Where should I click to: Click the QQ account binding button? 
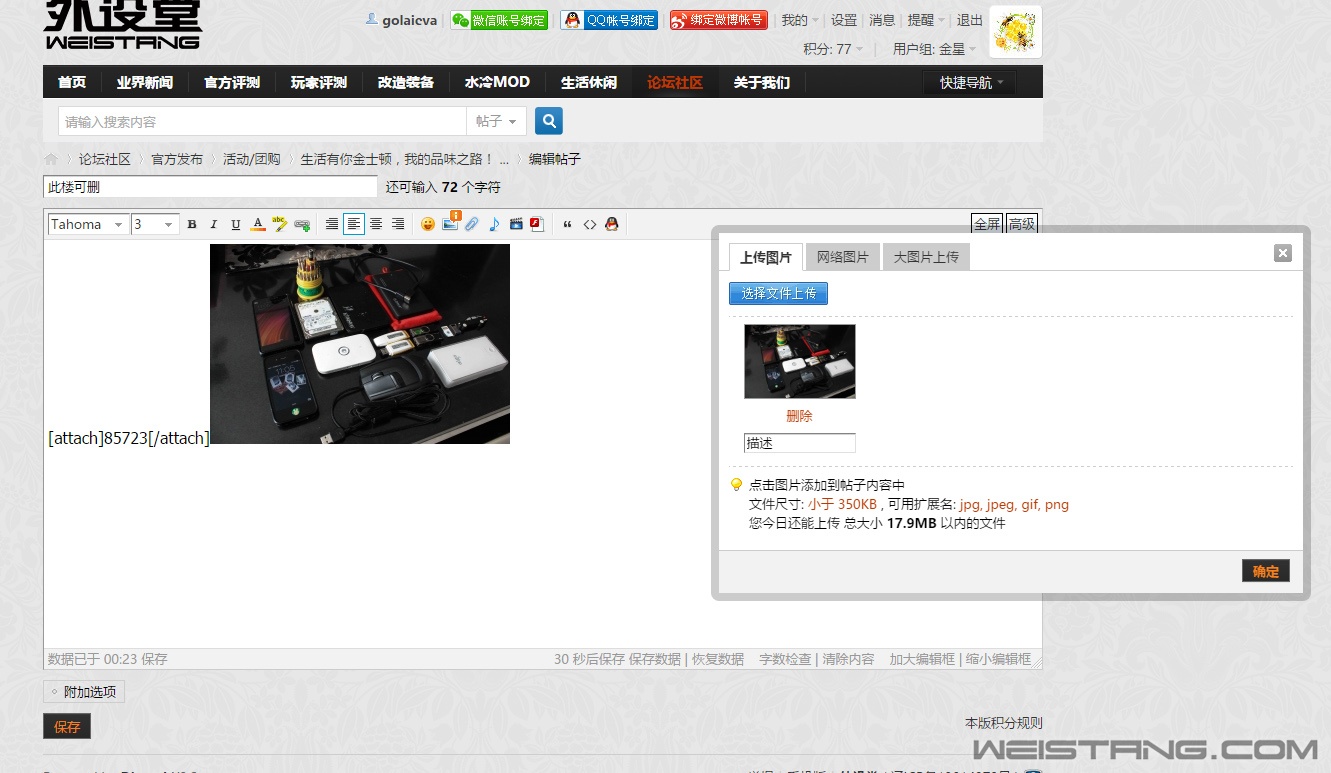[609, 20]
